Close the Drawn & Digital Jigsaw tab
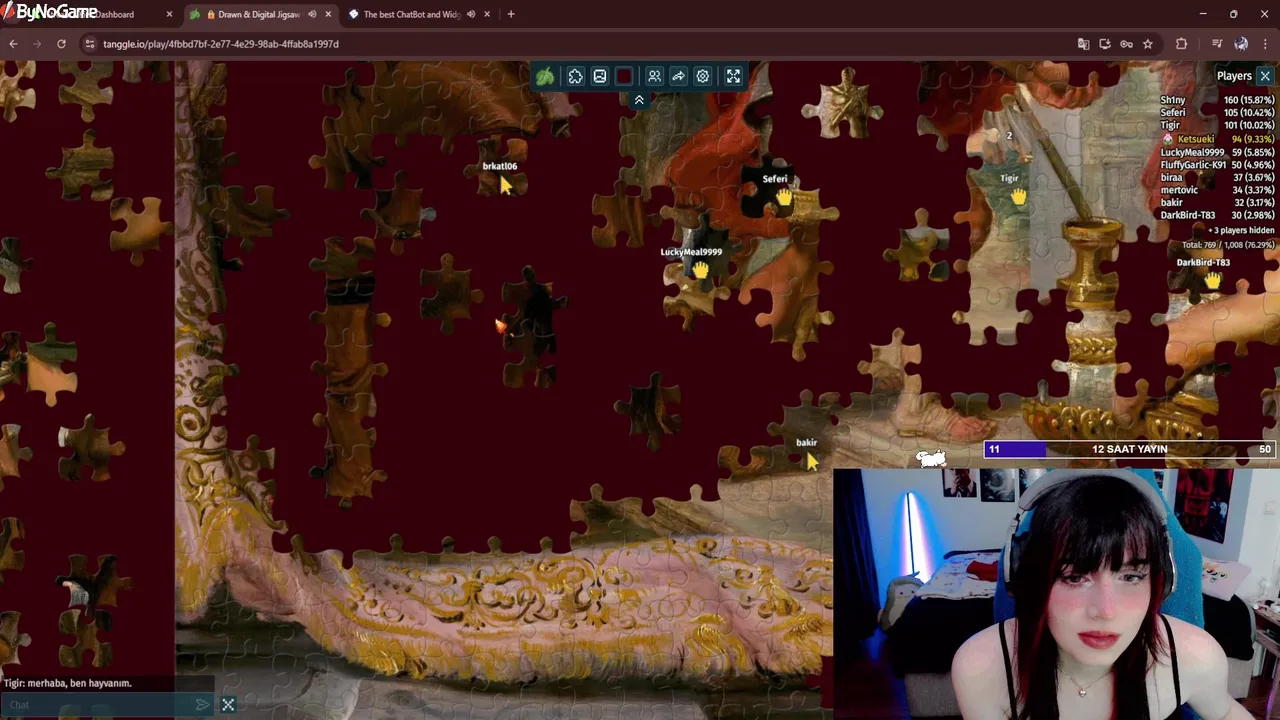Screen dimensions: 1280x720 327,14
